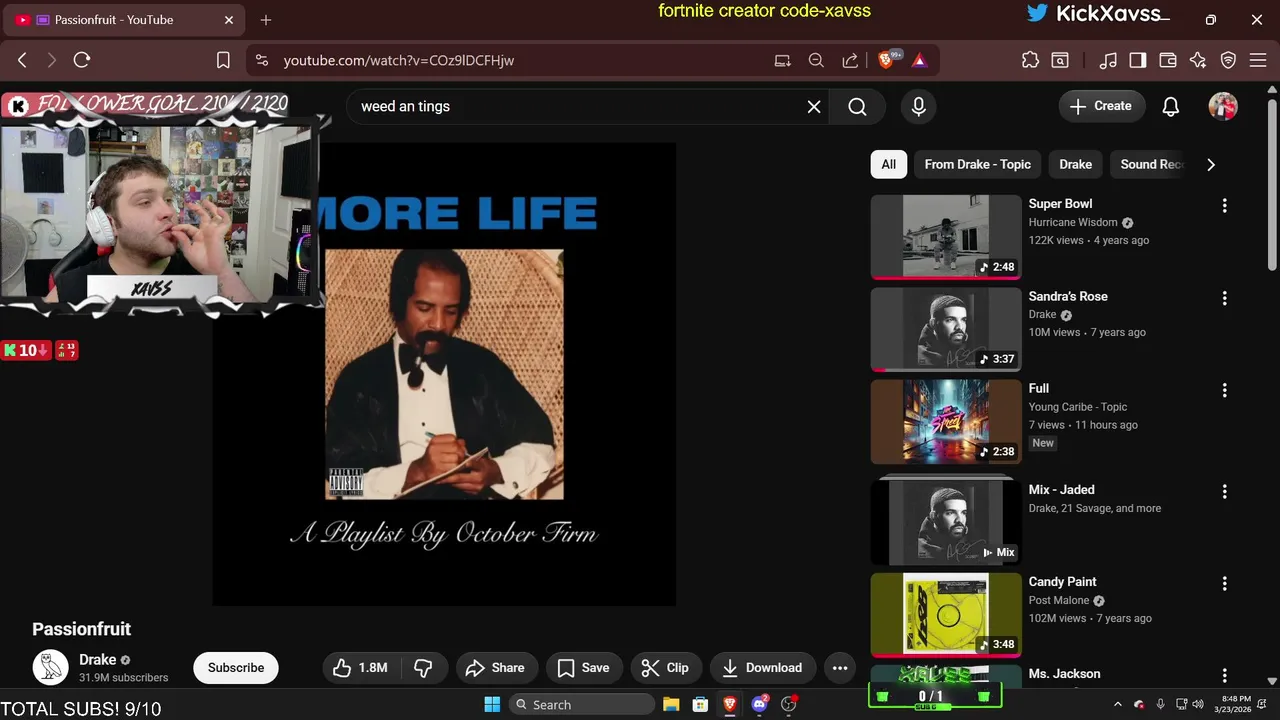
Task: Go back in Brave browser
Action: [x=22, y=60]
